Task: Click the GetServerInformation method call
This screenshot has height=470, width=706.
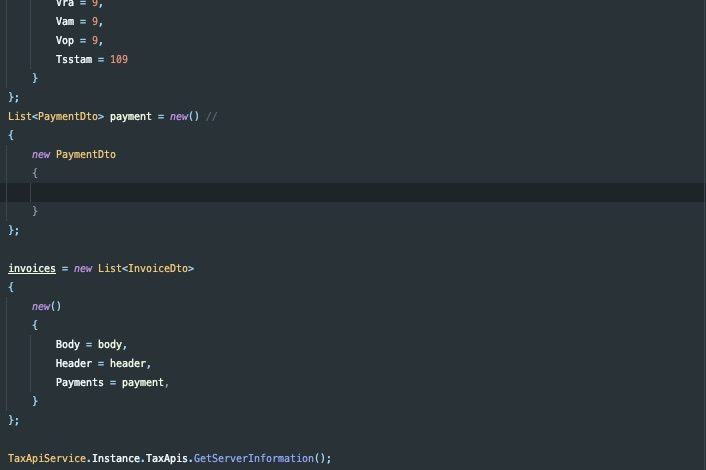Action: click(x=253, y=458)
